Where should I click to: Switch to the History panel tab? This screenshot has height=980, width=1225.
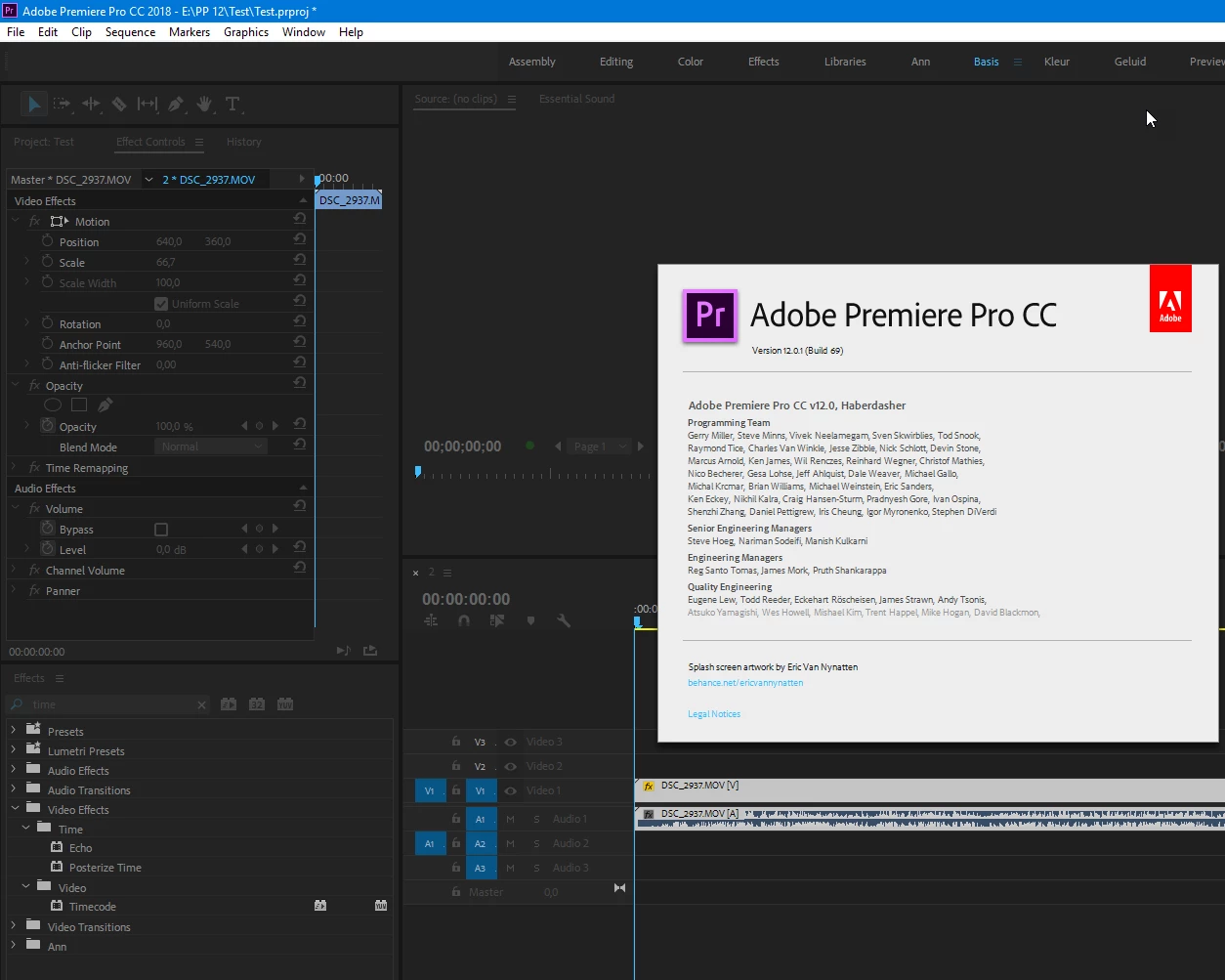pos(244,142)
